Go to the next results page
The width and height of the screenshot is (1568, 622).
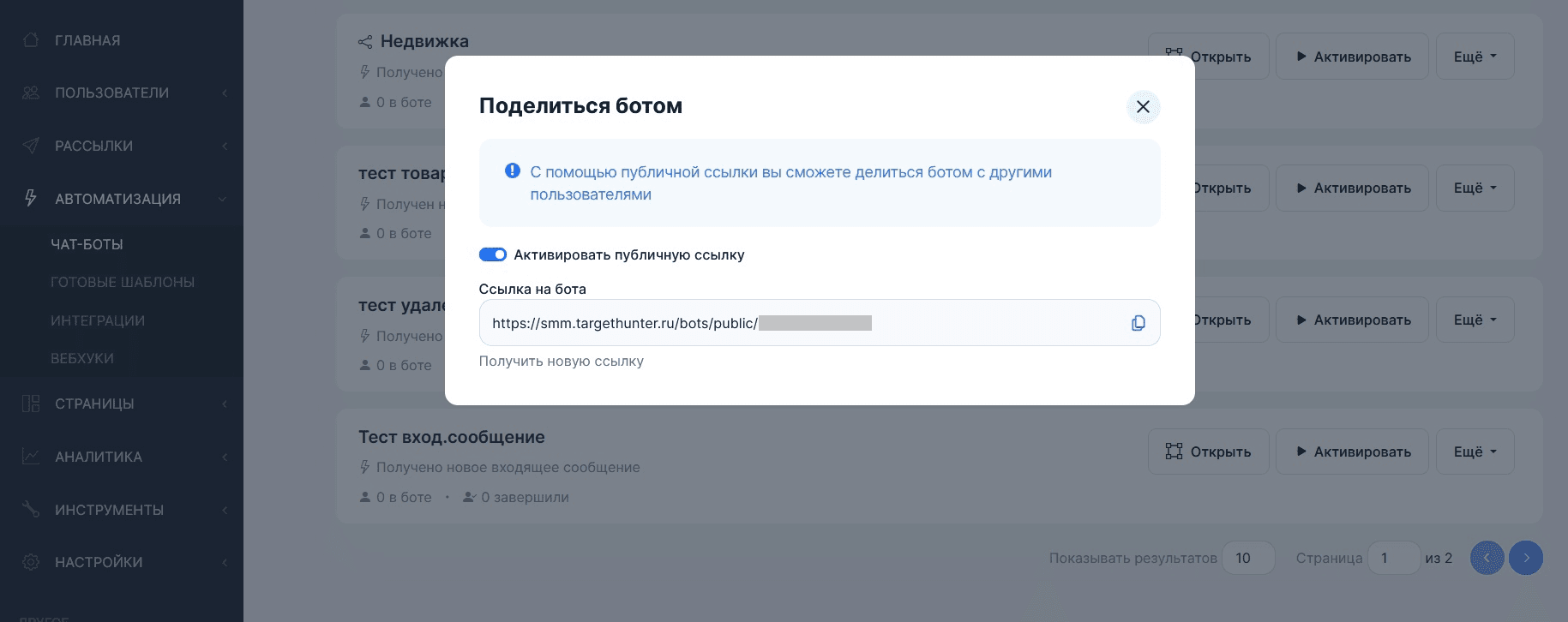(x=1525, y=558)
